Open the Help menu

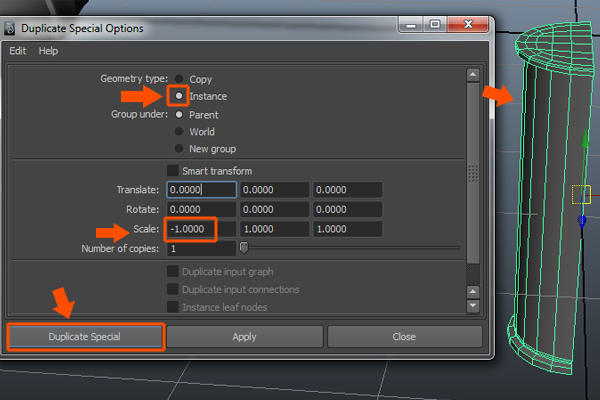click(48, 51)
